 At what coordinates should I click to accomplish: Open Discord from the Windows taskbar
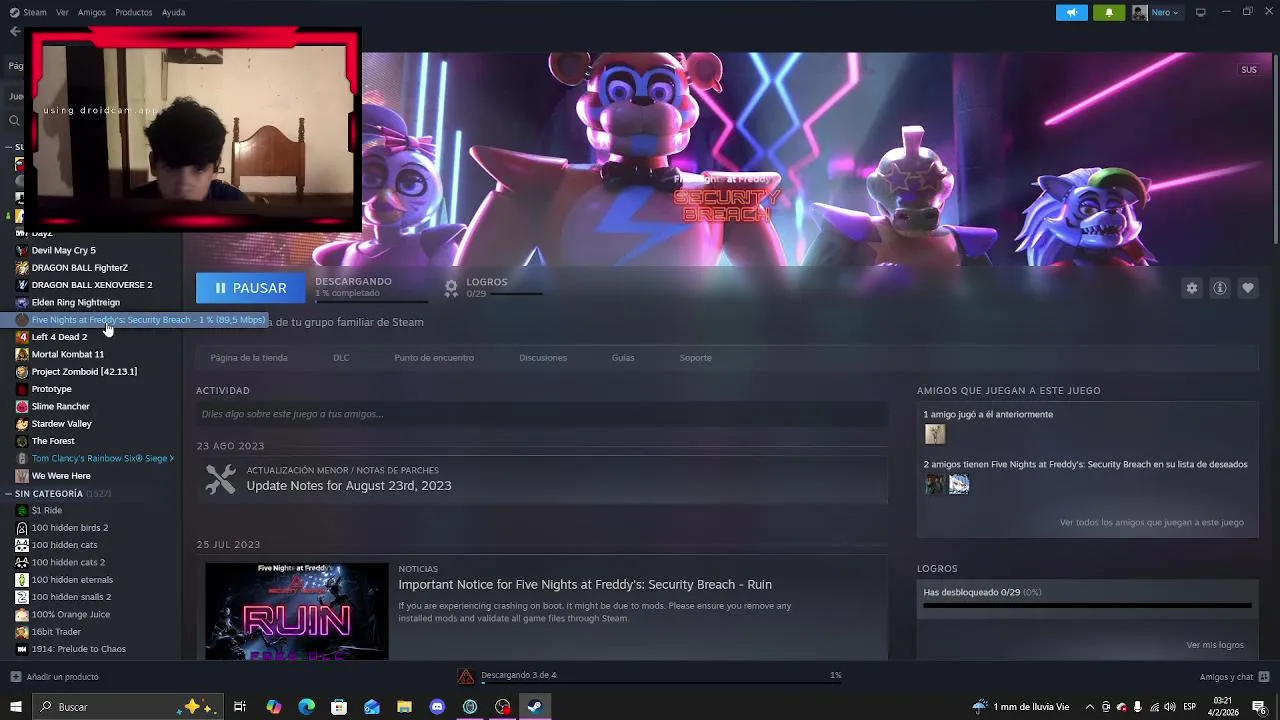point(437,707)
